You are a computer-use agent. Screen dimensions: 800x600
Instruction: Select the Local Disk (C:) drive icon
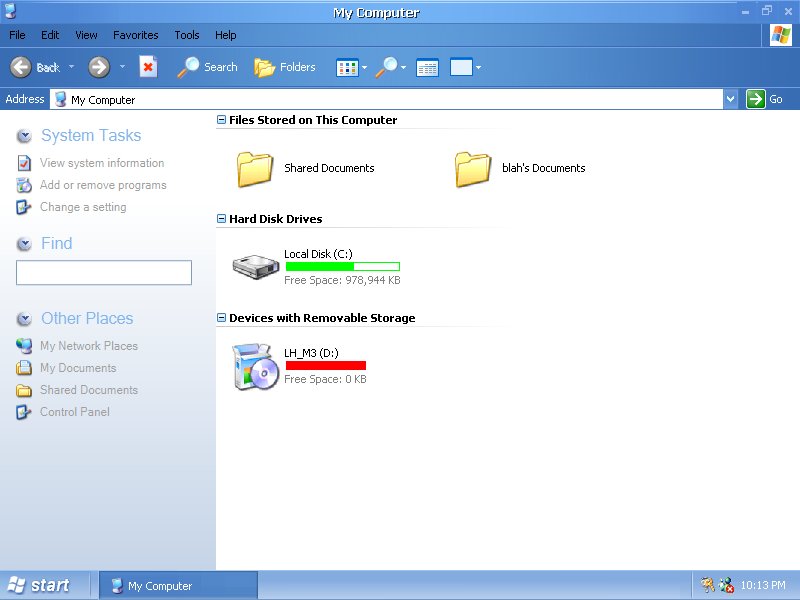257,266
